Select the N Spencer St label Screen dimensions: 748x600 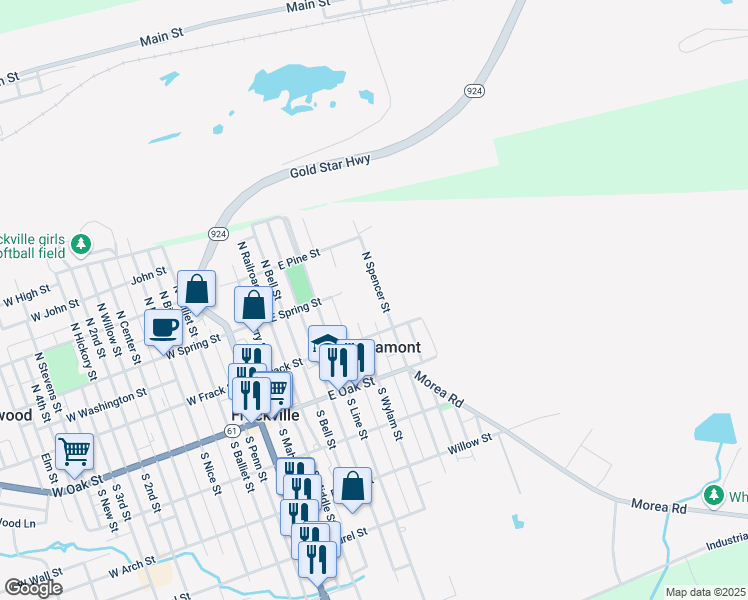coord(376,282)
